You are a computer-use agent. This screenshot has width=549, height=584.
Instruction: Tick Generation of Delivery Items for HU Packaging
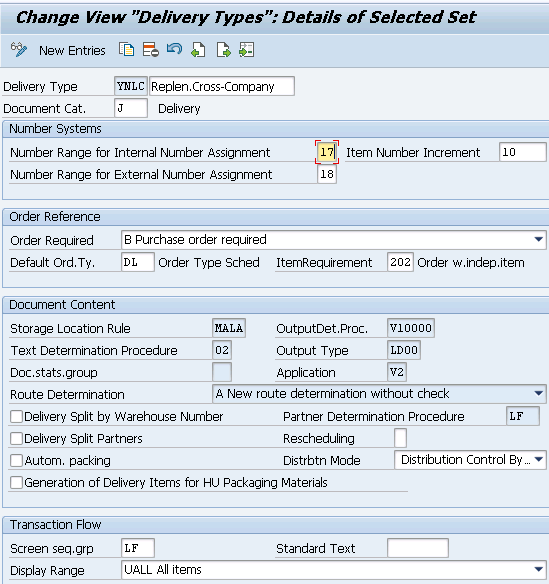pos(16,482)
